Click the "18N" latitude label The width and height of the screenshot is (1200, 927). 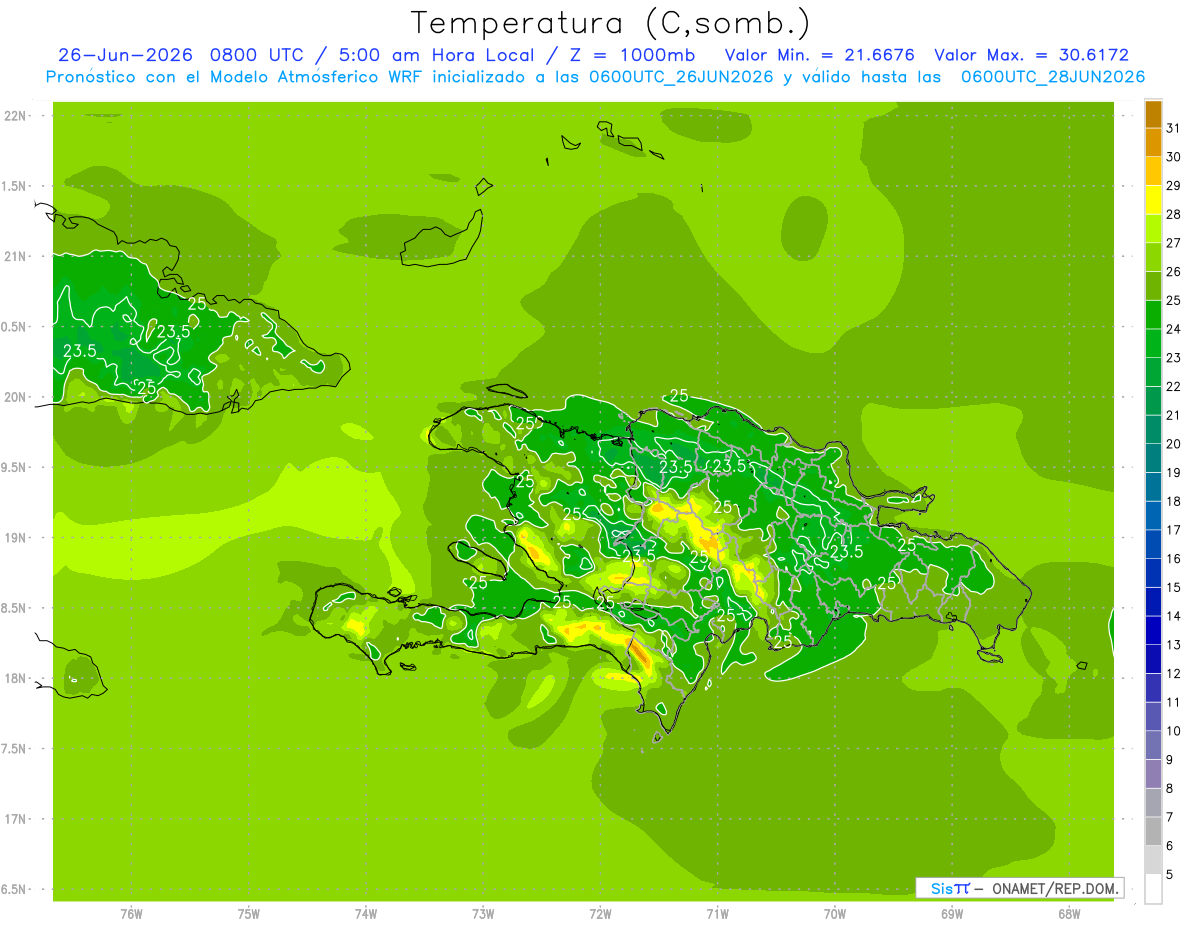click(x=15, y=678)
